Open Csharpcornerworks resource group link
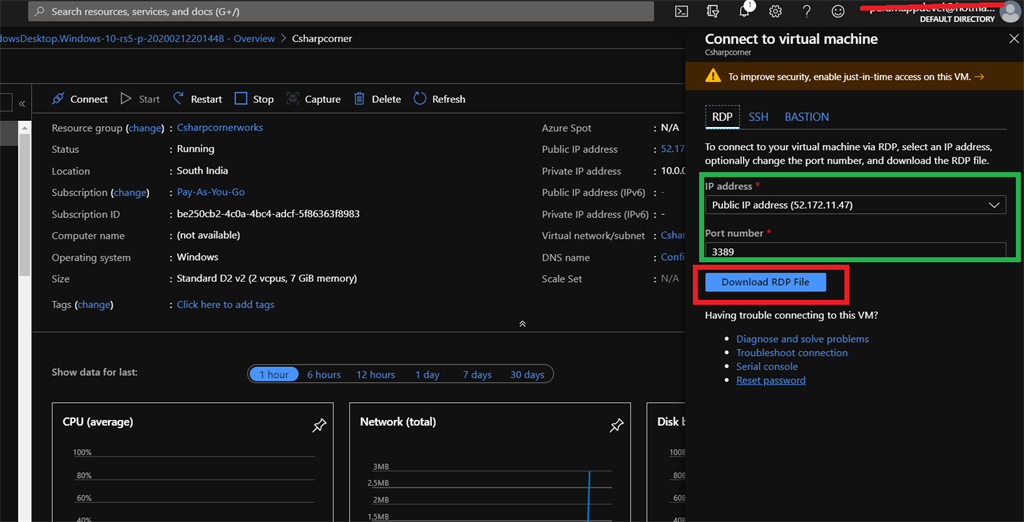This screenshot has height=522, width=1024. click(220, 127)
